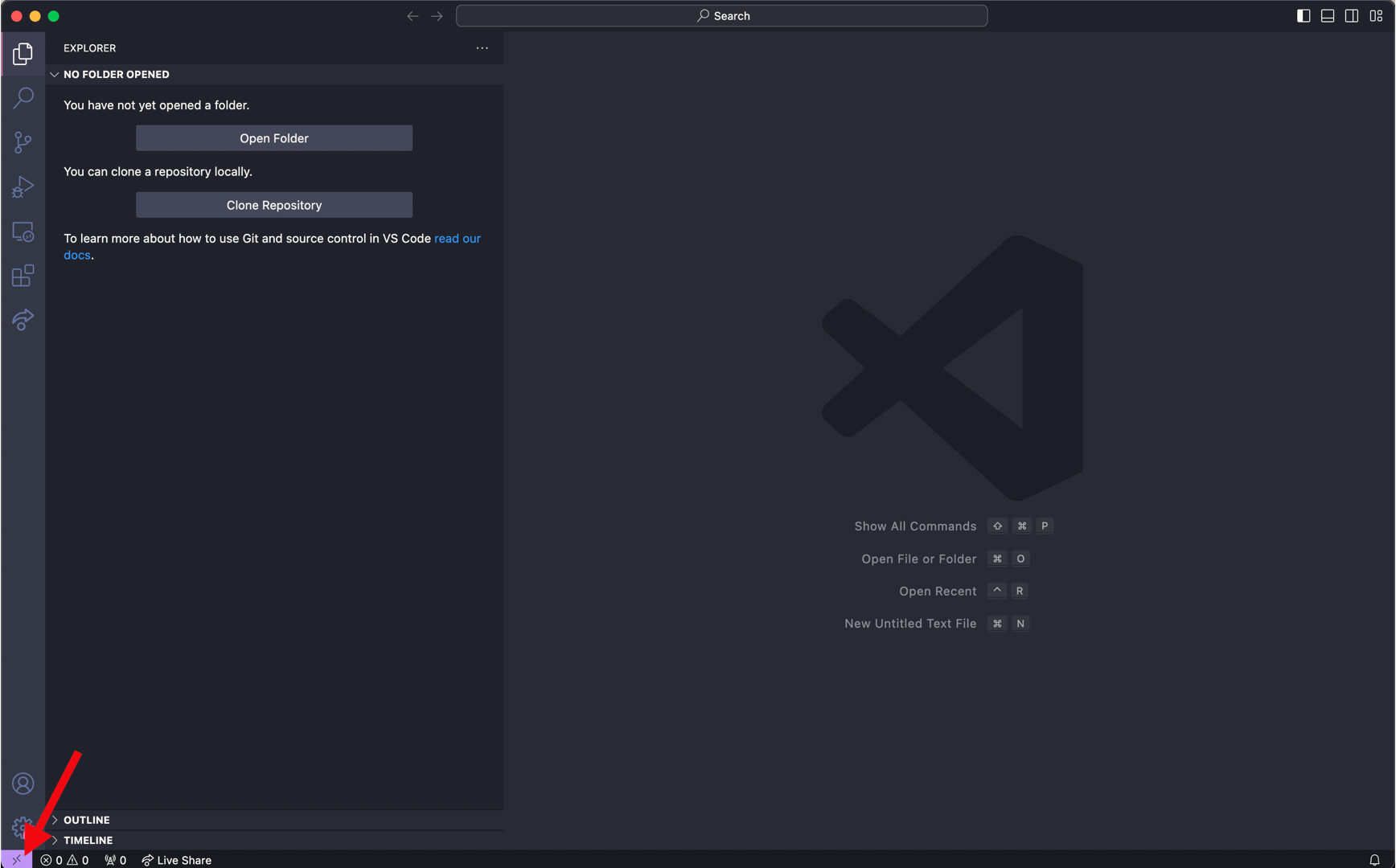The height and width of the screenshot is (868, 1396).
Task: Click Show All Commands text
Action: [x=915, y=526]
